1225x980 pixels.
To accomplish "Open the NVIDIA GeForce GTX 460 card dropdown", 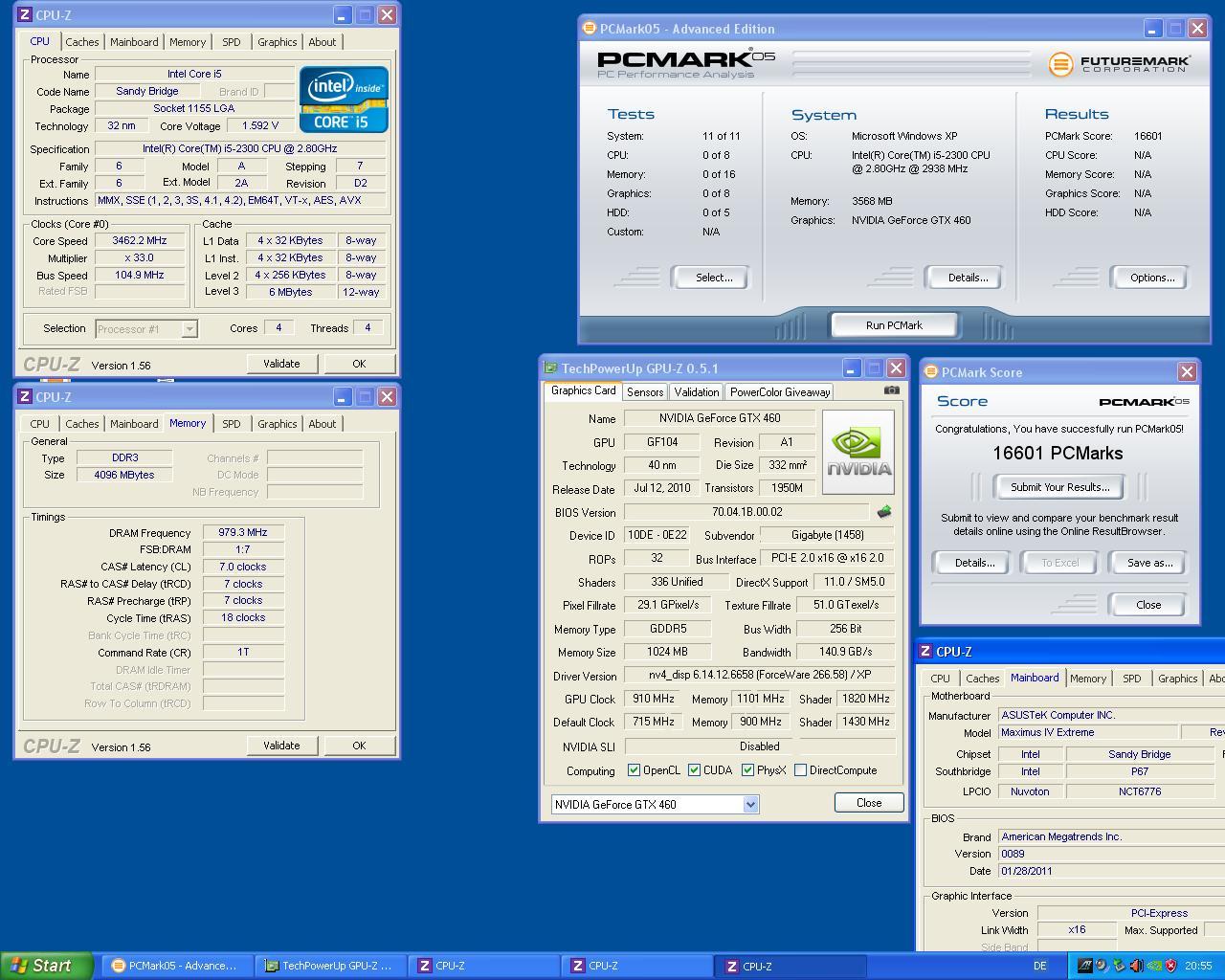I will 655,804.
